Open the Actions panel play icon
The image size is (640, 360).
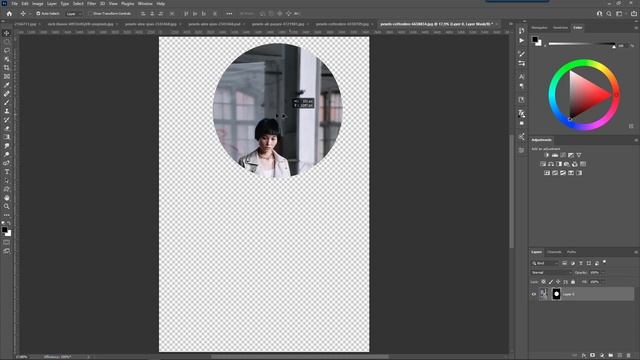(522, 40)
